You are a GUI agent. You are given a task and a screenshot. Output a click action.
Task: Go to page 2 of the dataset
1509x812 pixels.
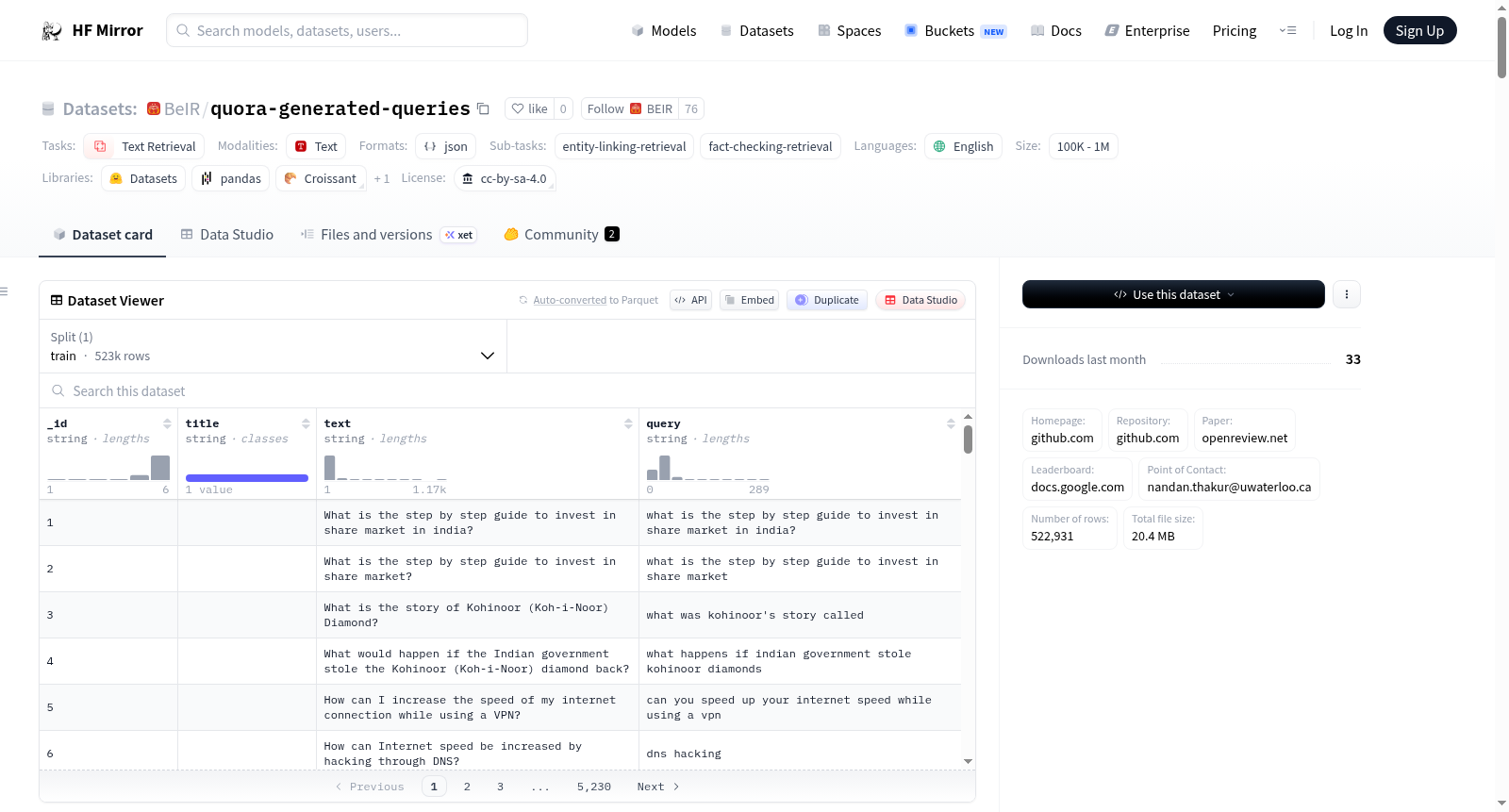[x=467, y=787]
